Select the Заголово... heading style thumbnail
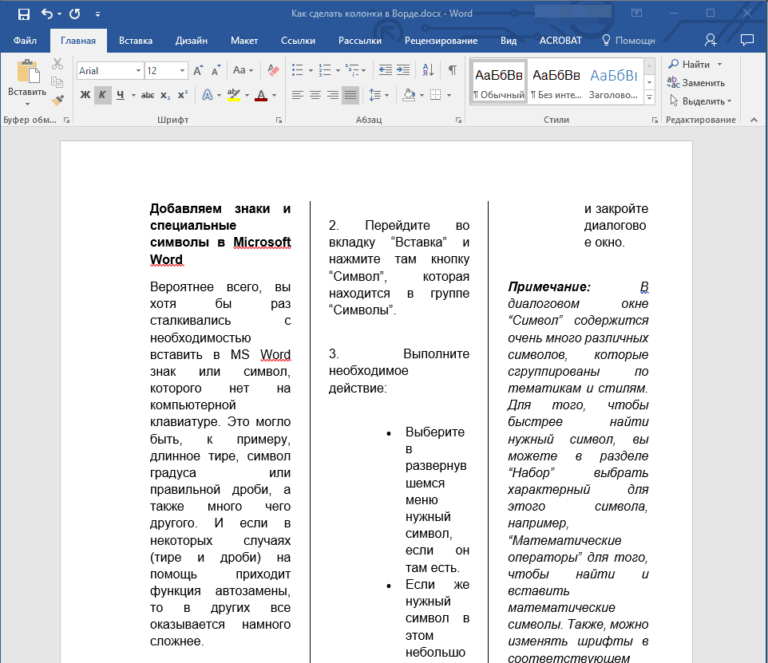Image resolution: width=768 pixels, height=663 pixels. [613, 82]
